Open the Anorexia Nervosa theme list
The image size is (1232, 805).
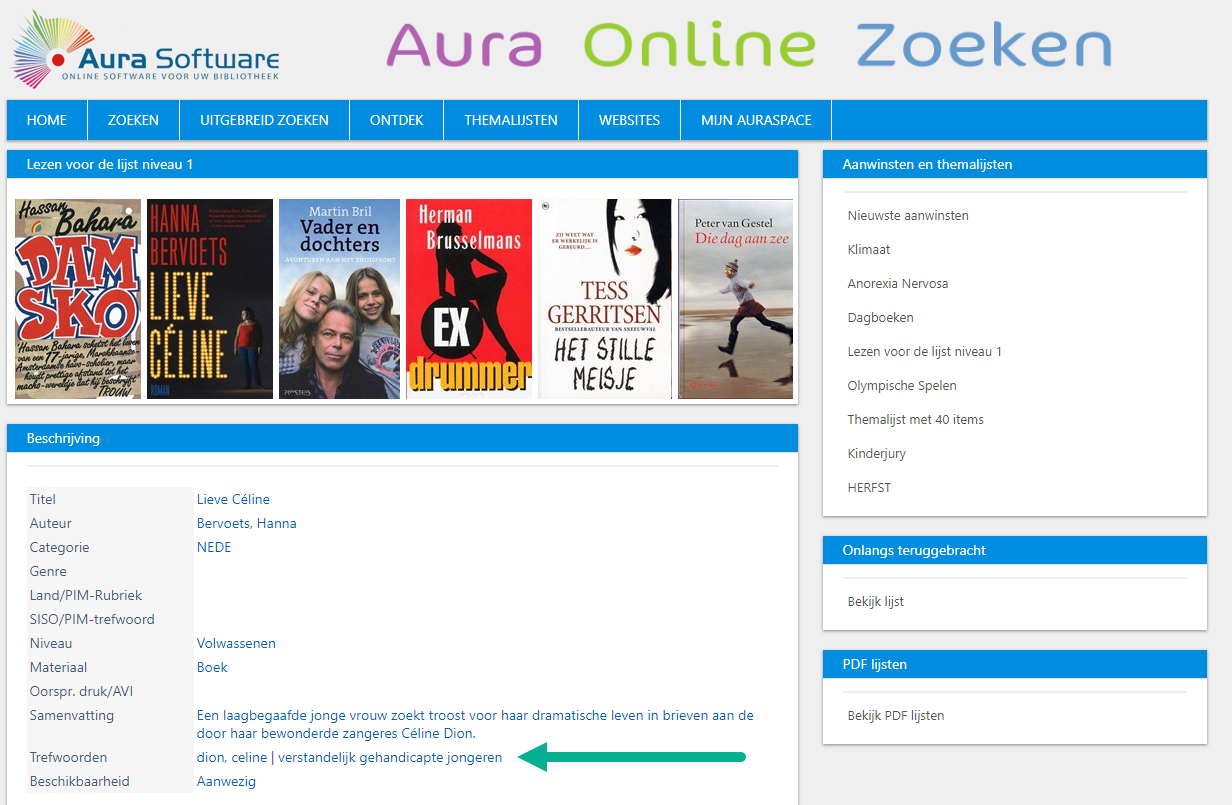click(897, 284)
